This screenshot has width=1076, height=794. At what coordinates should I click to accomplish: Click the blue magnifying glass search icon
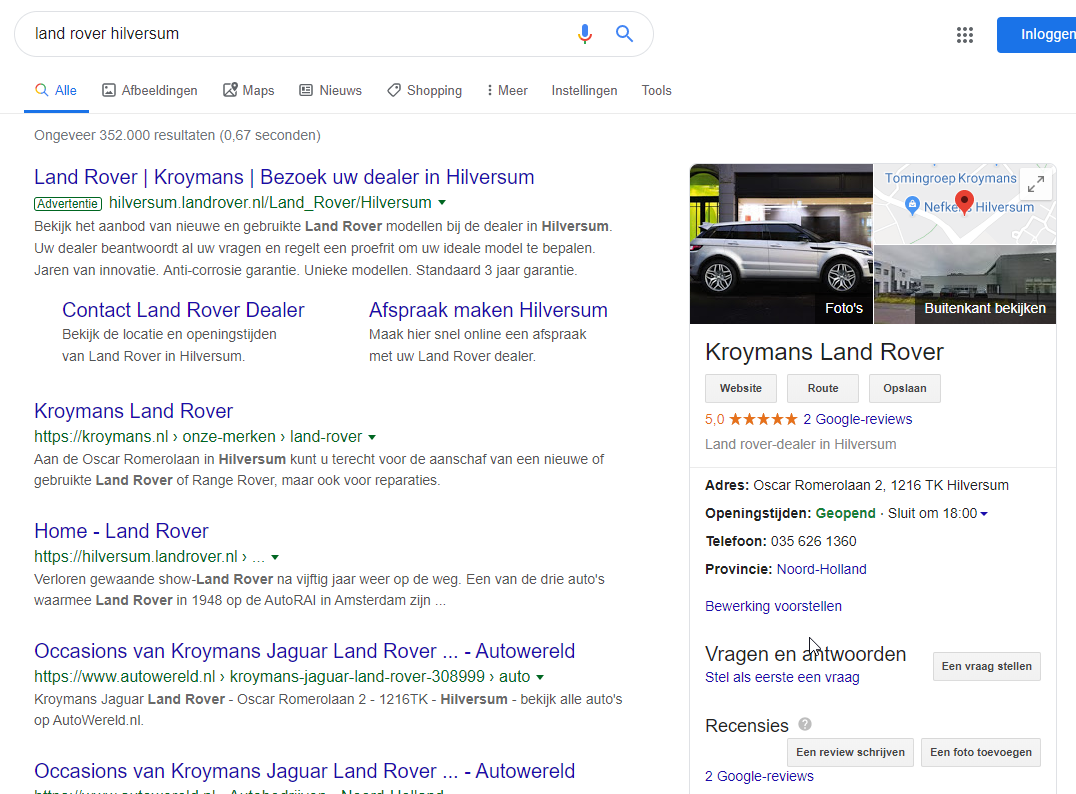point(625,34)
